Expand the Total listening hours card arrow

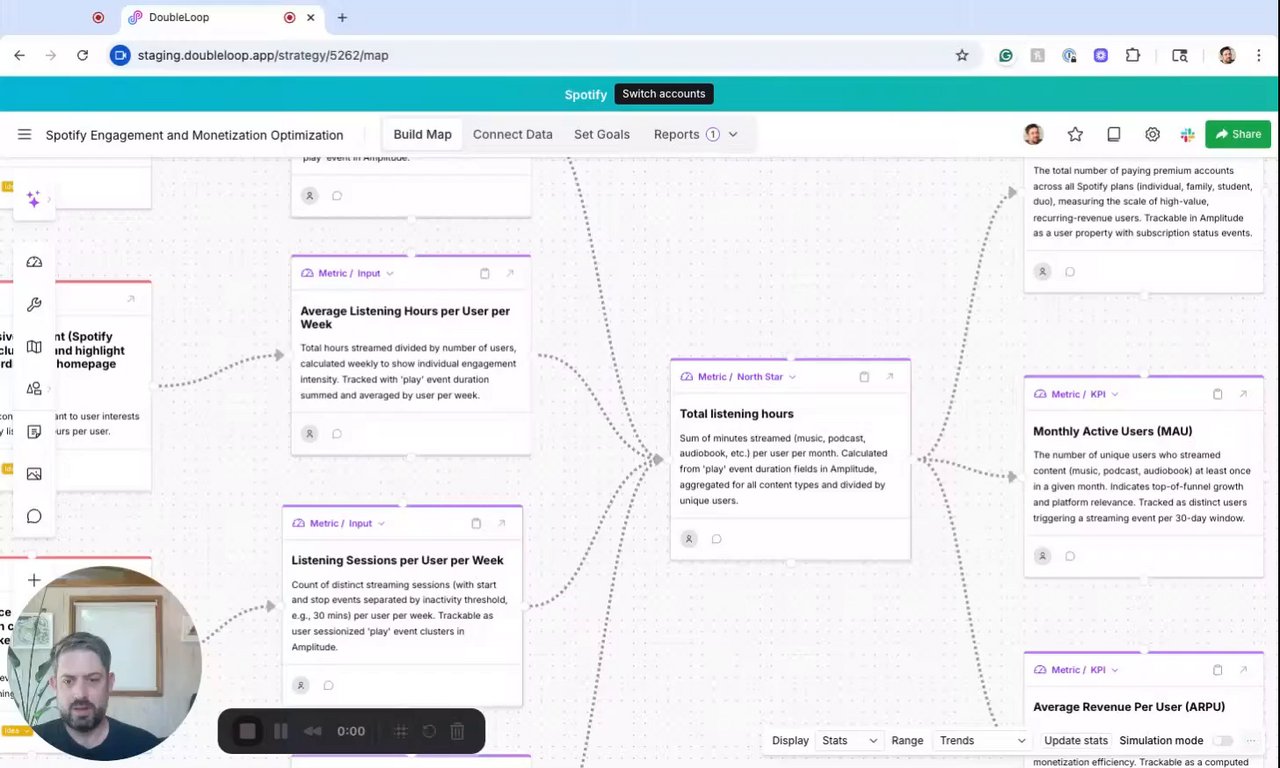coord(890,377)
